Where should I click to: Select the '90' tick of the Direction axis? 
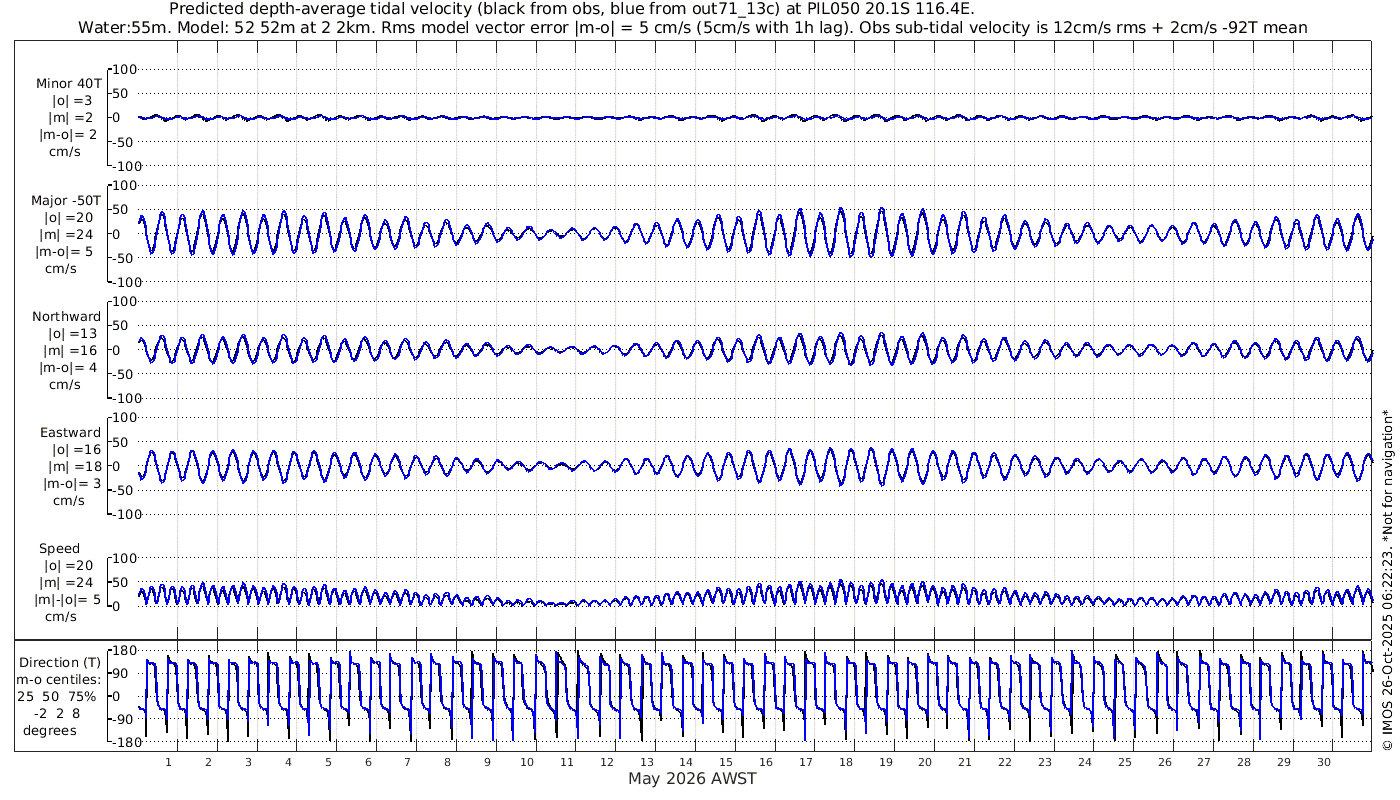119,673
